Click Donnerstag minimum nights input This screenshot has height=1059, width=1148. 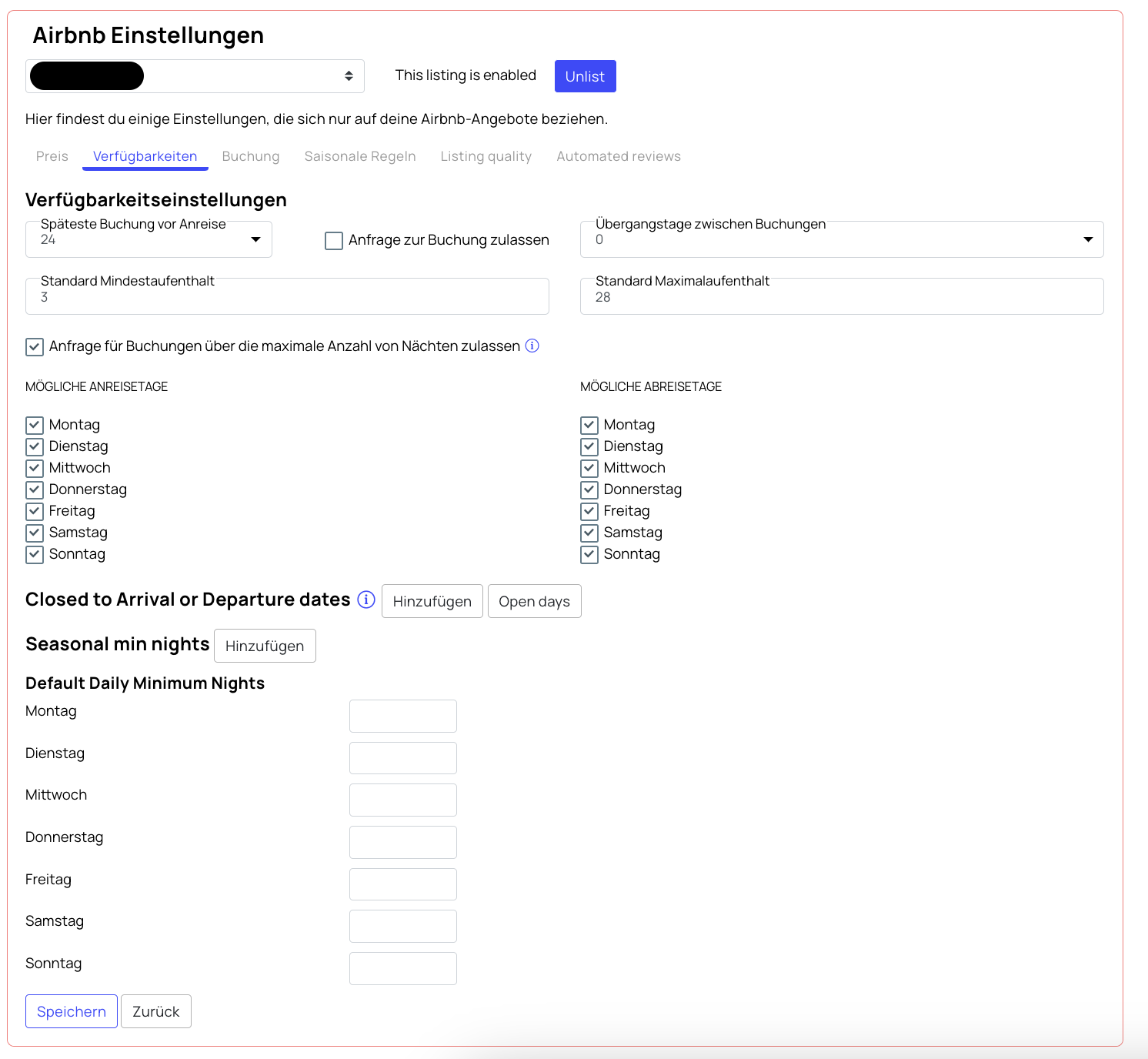coord(403,842)
